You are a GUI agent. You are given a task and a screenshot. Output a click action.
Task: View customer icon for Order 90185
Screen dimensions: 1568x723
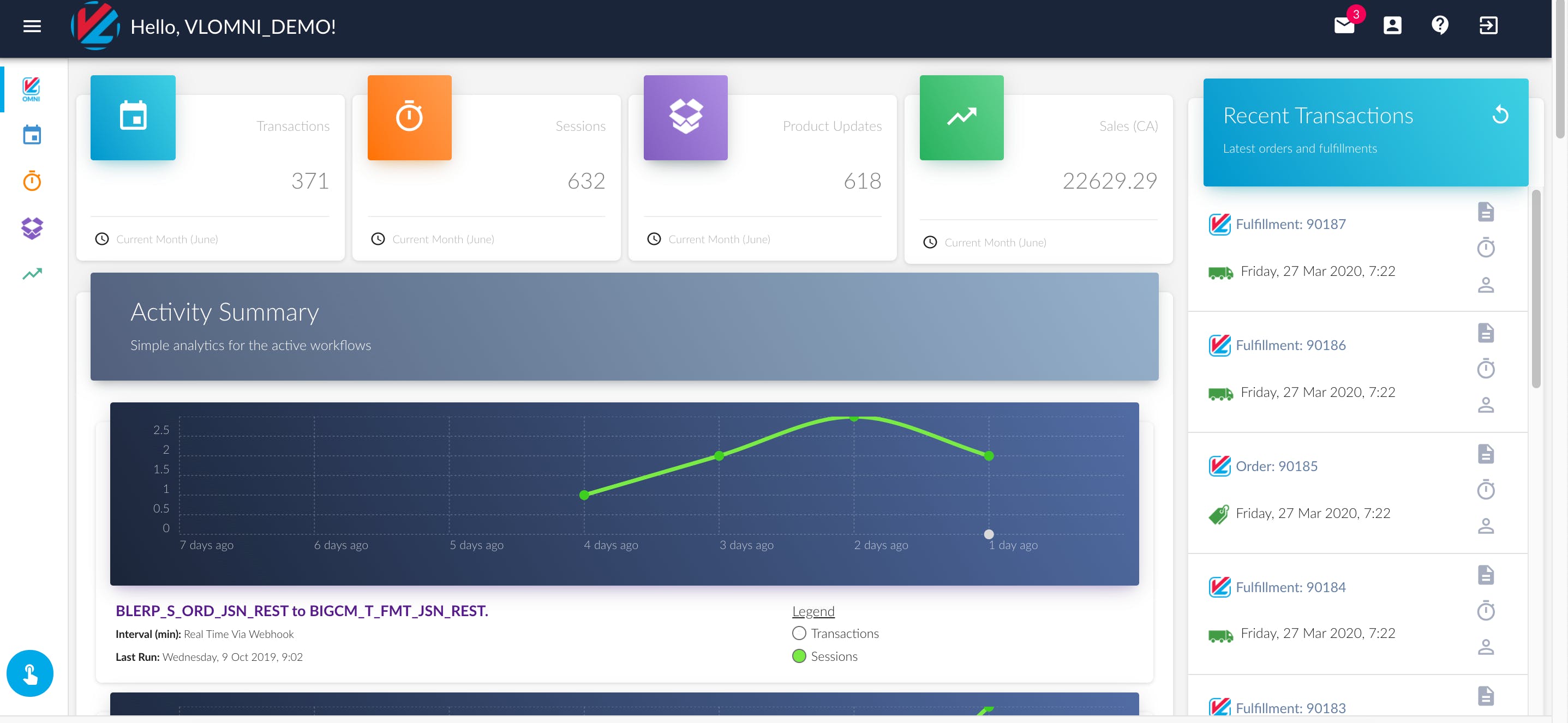[x=1485, y=526]
